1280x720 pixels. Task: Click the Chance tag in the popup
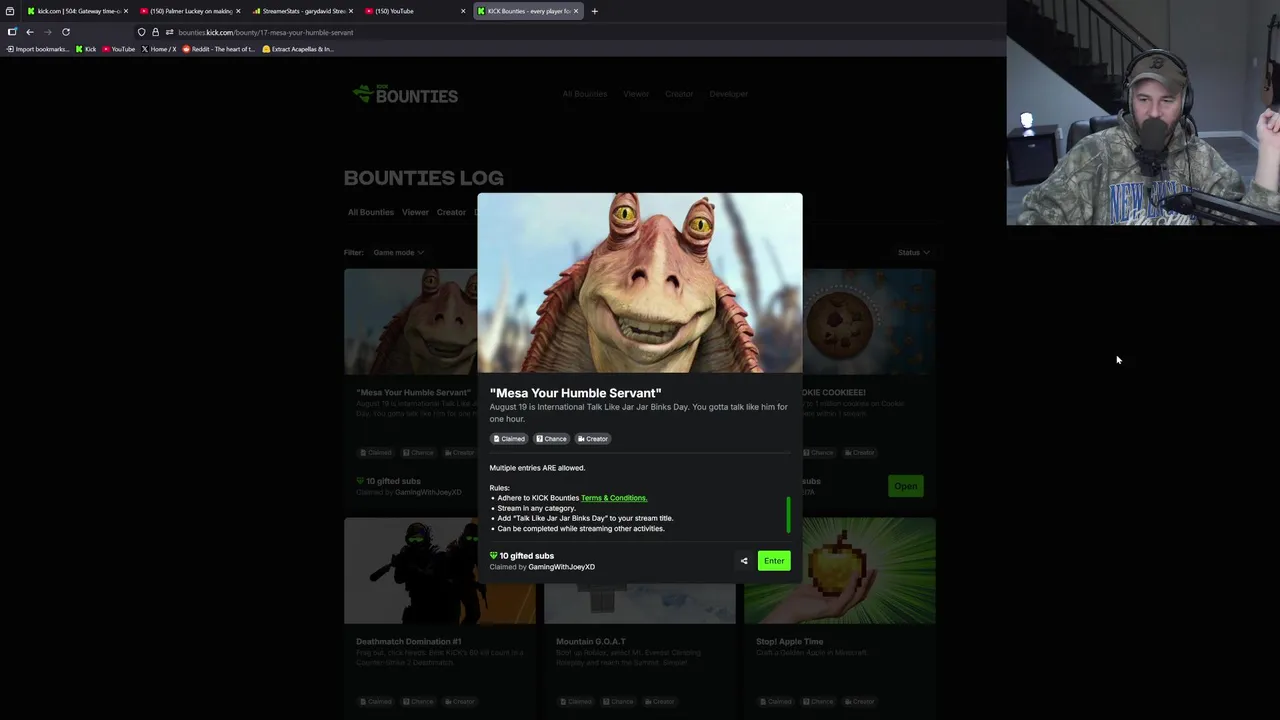pos(551,439)
